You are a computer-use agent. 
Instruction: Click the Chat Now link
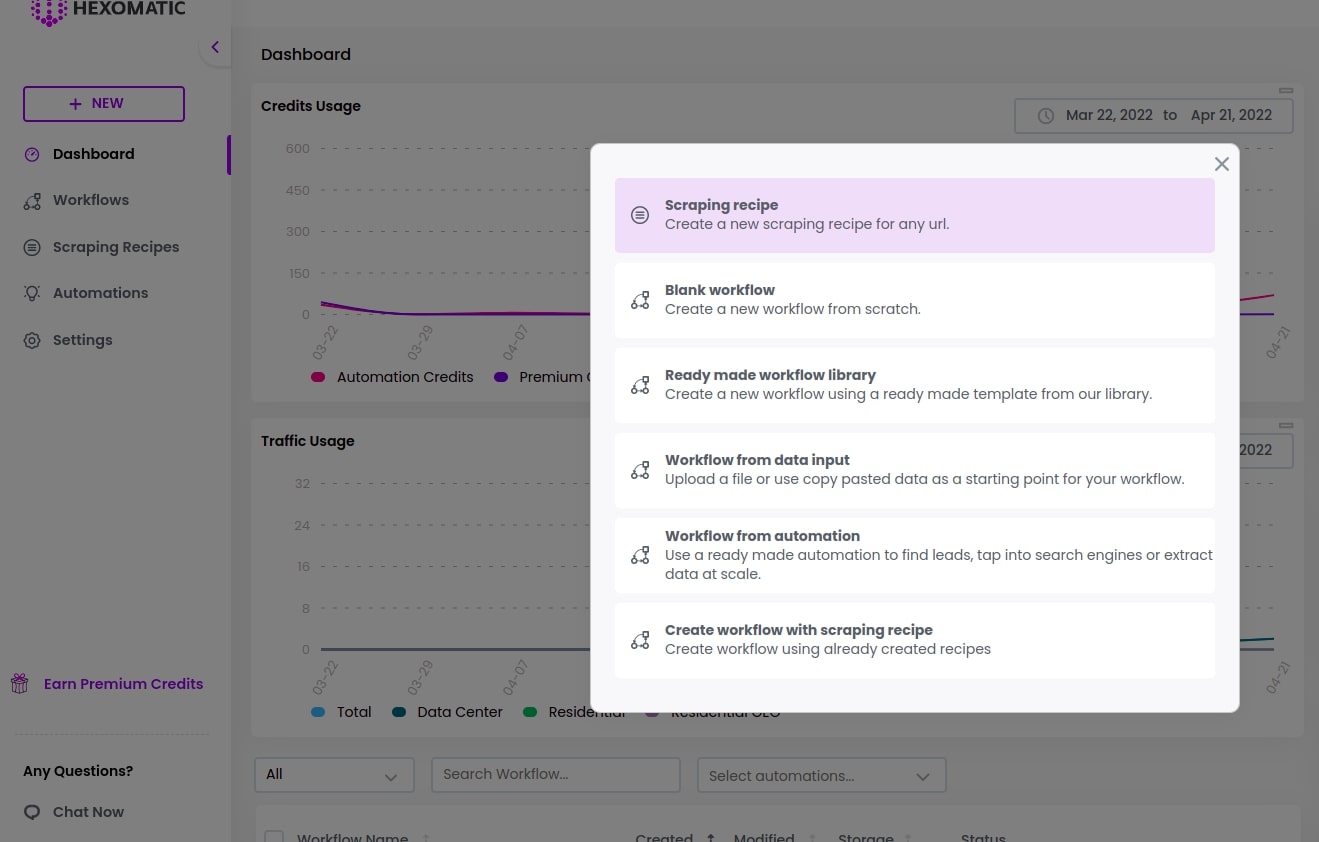pyautogui.click(x=88, y=812)
